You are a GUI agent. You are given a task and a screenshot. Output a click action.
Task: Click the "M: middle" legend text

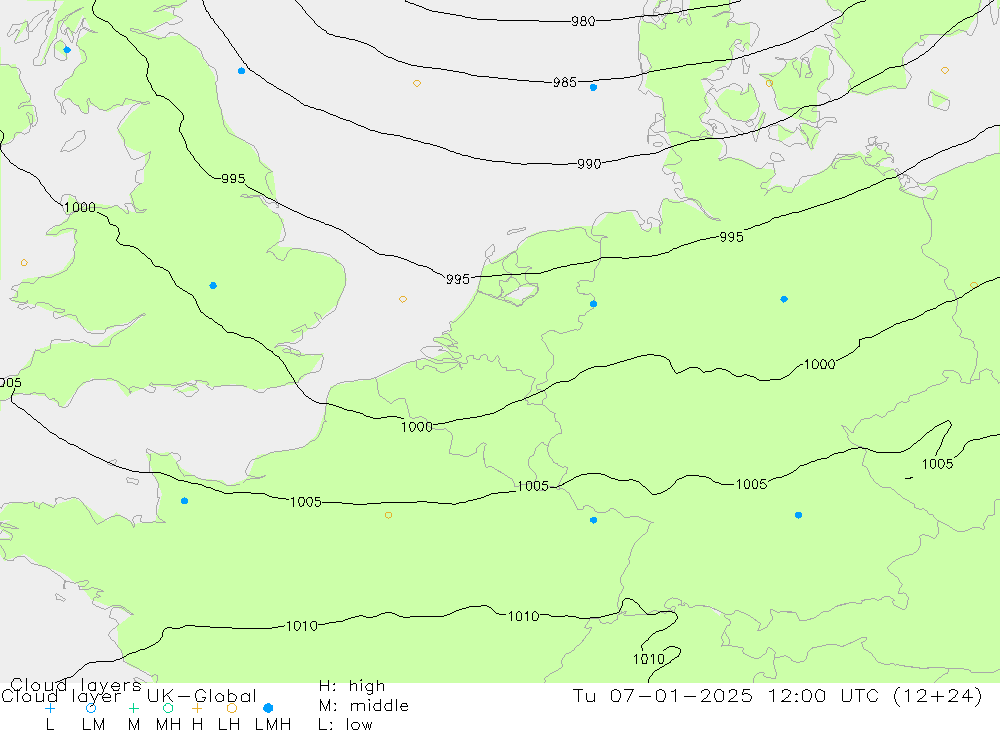coord(364,706)
